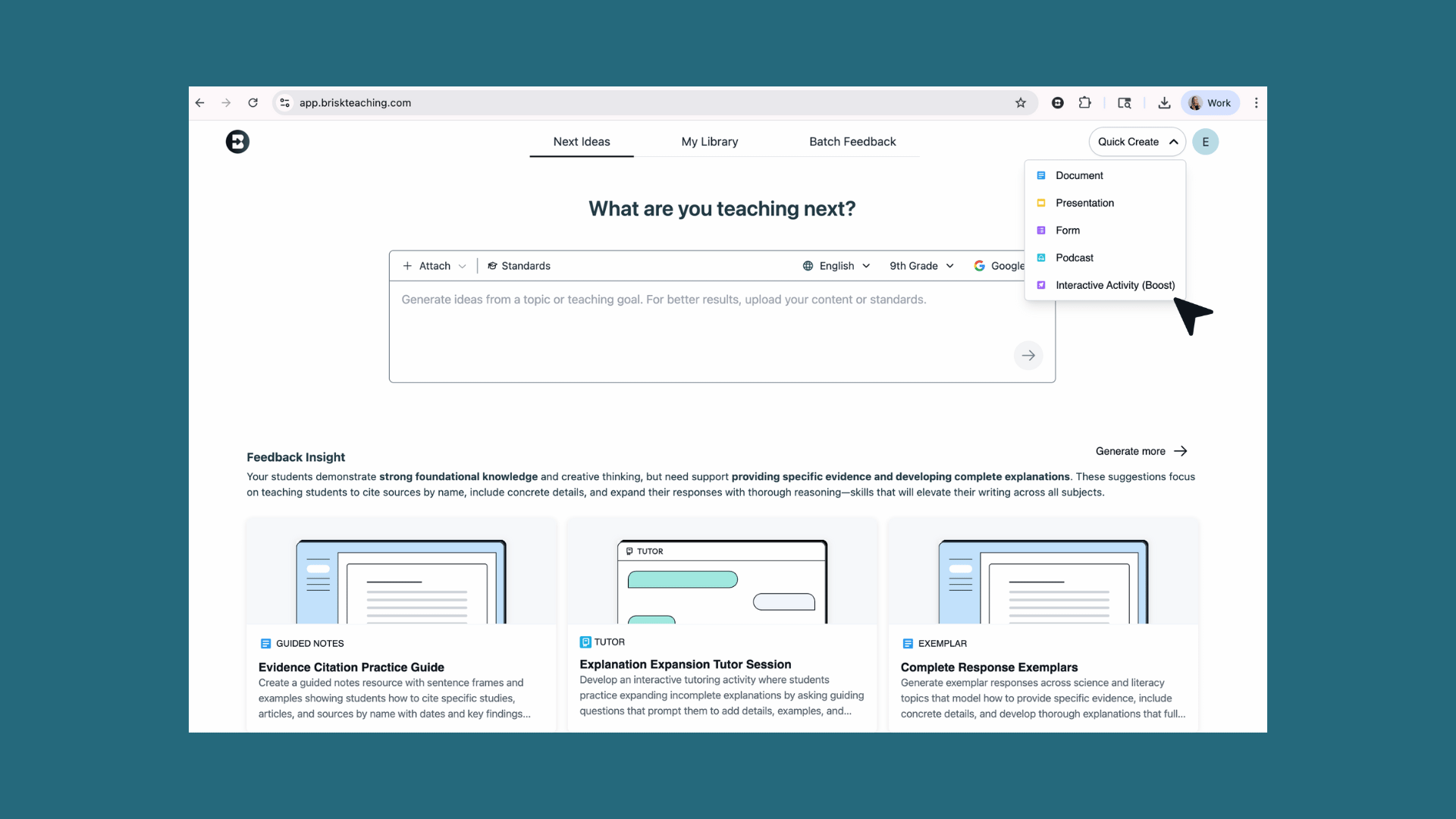Image resolution: width=1456 pixels, height=819 pixels.
Task: Open the Chrome three-dot menu
Action: point(1256,103)
